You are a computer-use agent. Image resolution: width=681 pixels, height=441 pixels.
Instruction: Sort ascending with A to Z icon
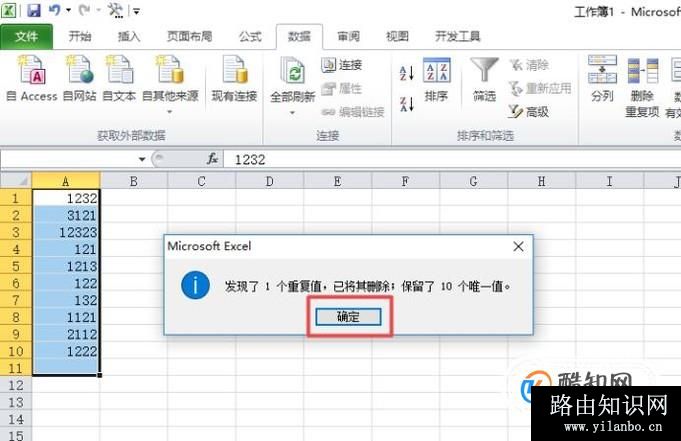(x=407, y=73)
